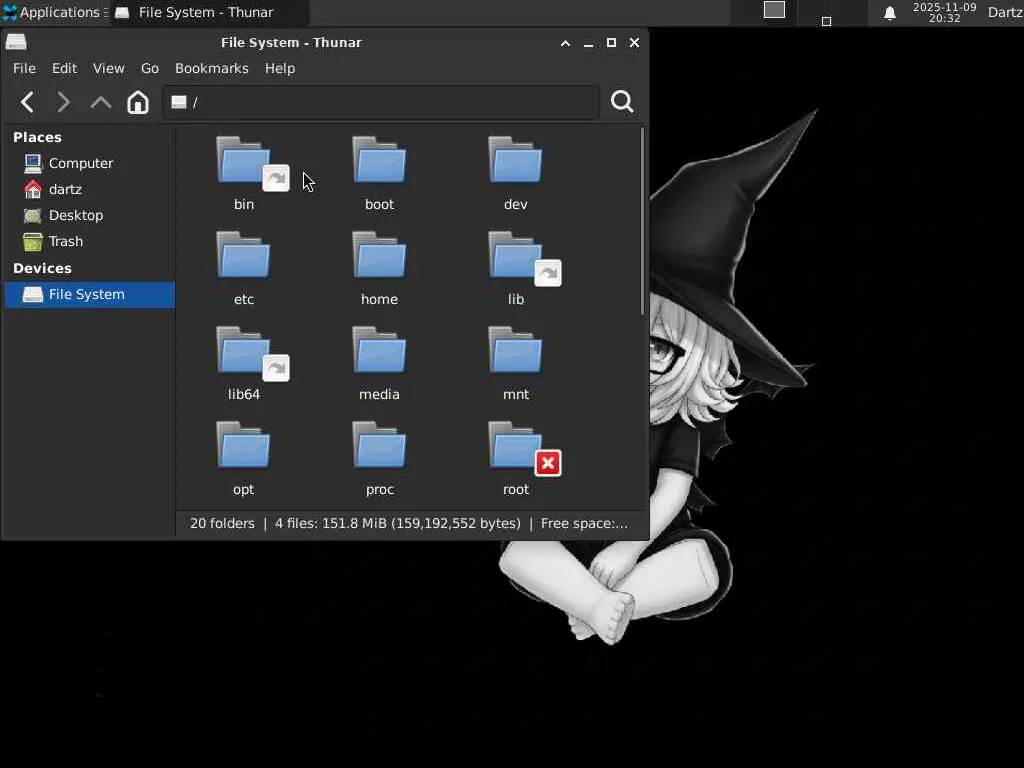
Task: Open dartz home in Places sidebar
Action: [x=89, y=189]
